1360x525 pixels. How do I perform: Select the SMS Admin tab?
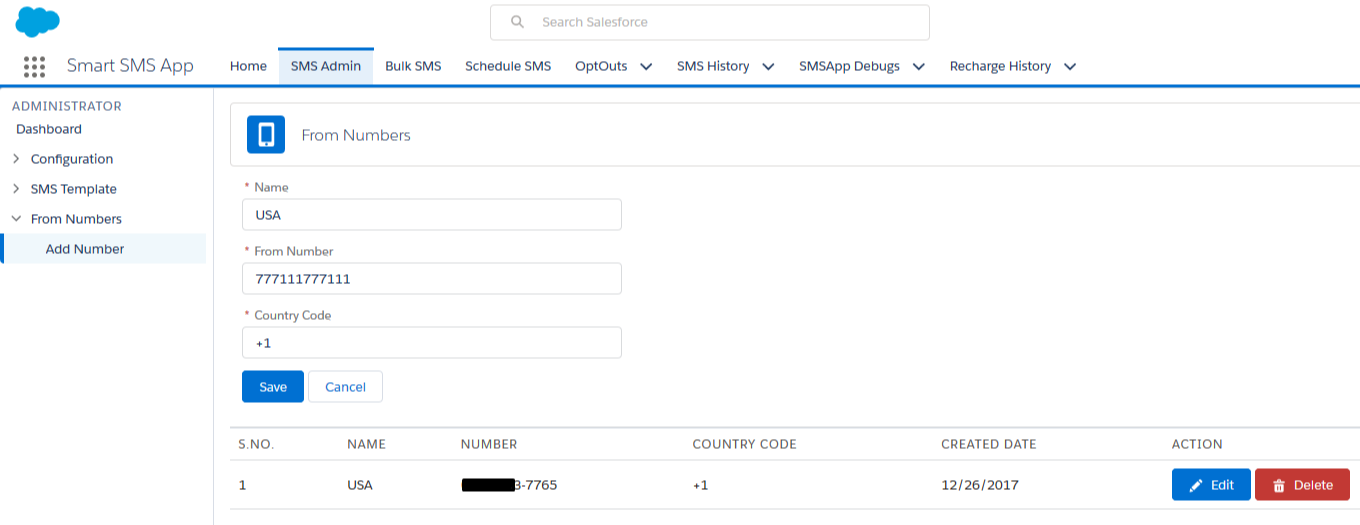pyautogui.click(x=326, y=66)
